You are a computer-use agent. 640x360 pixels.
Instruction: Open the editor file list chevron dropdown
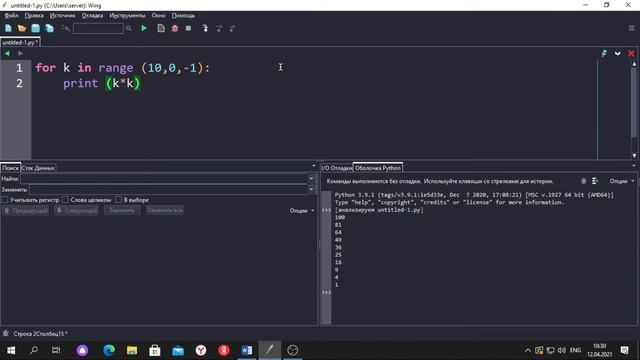(618, 53)
